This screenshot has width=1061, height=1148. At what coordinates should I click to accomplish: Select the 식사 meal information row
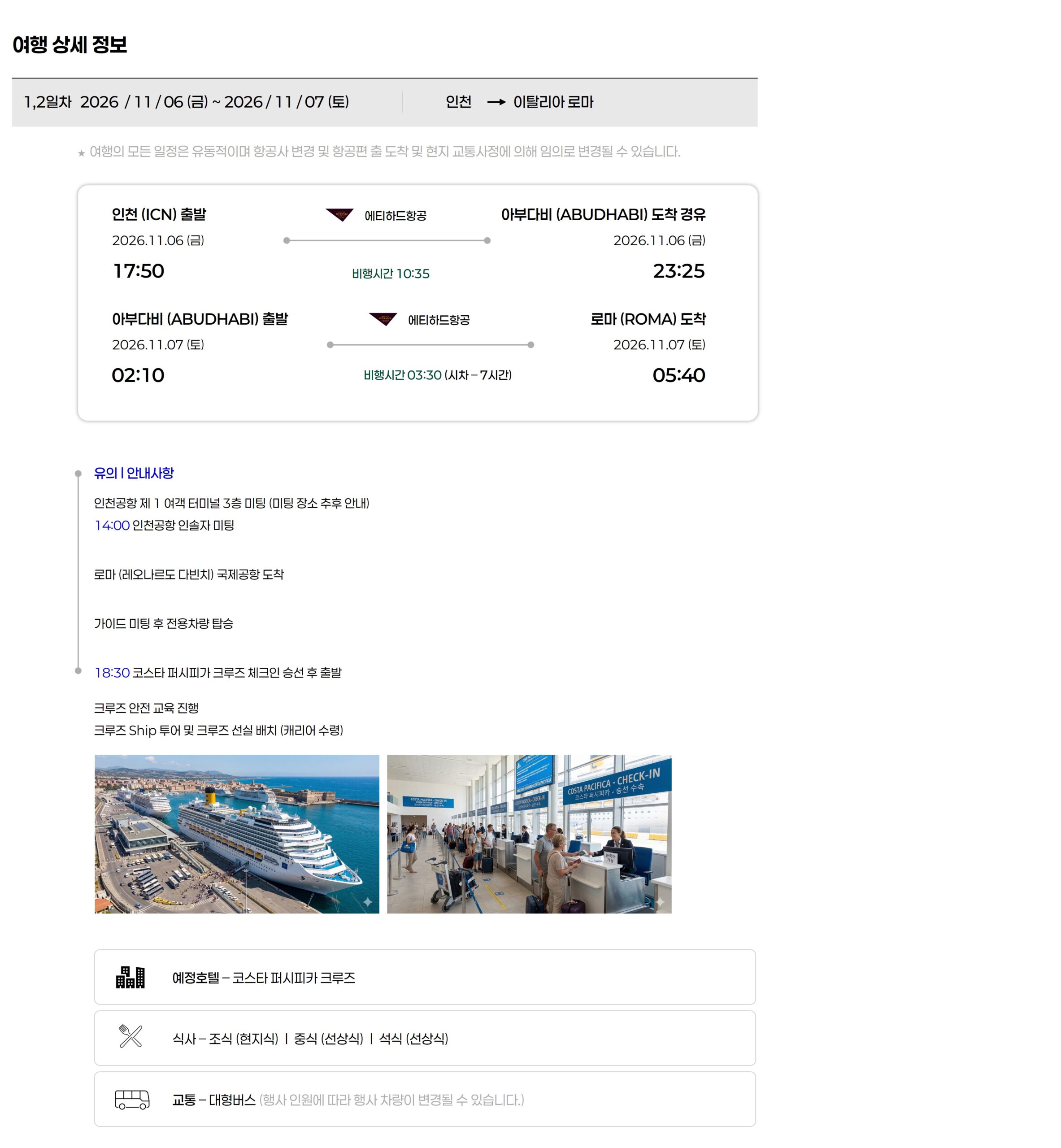[424, 1038]
